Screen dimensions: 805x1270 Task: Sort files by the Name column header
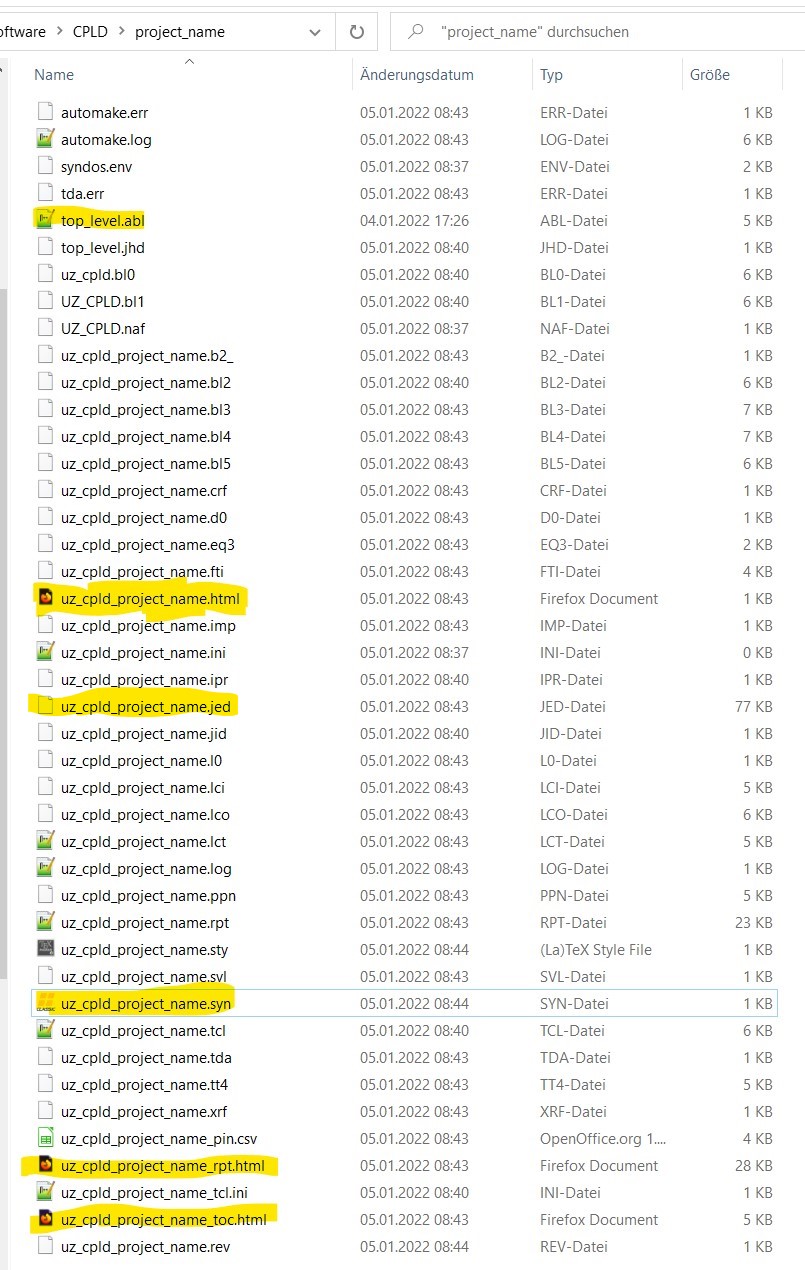coord(54,75)
